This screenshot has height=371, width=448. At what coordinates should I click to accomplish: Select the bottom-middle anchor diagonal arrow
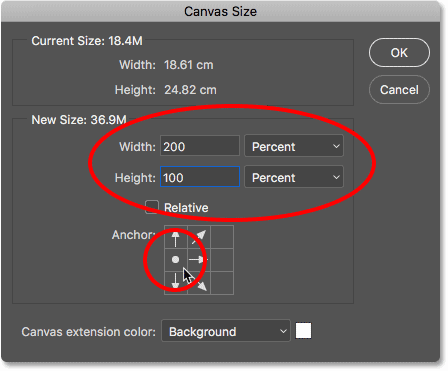[x=199, y=283]
